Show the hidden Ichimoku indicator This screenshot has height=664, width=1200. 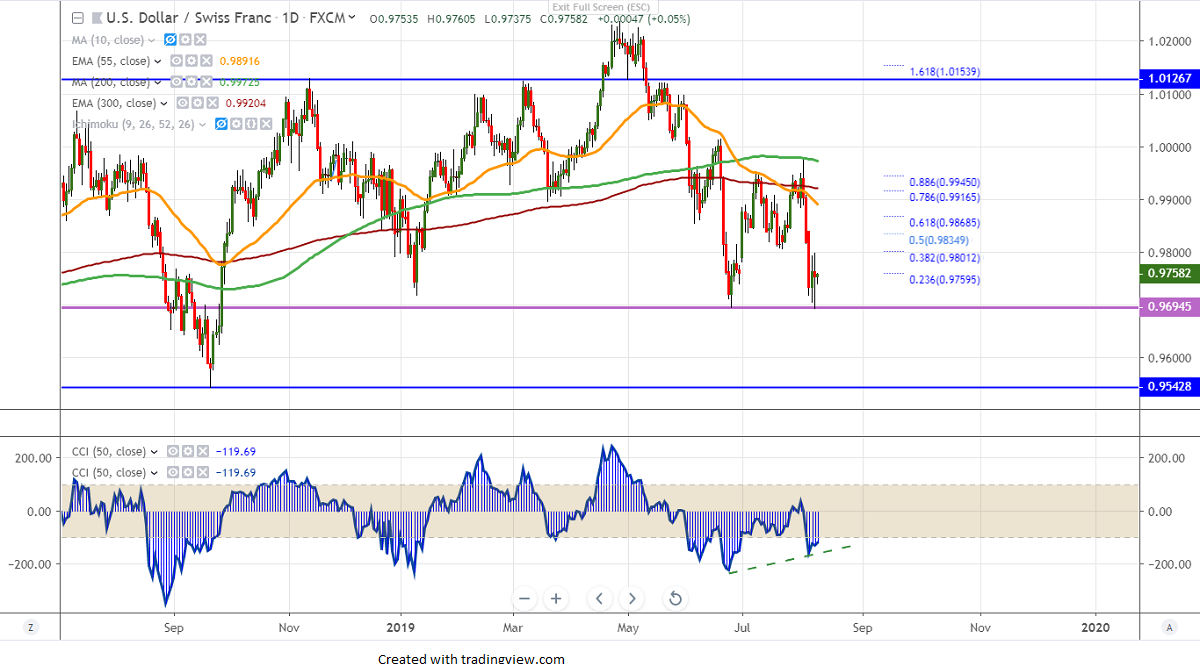(x=221, y=124)
